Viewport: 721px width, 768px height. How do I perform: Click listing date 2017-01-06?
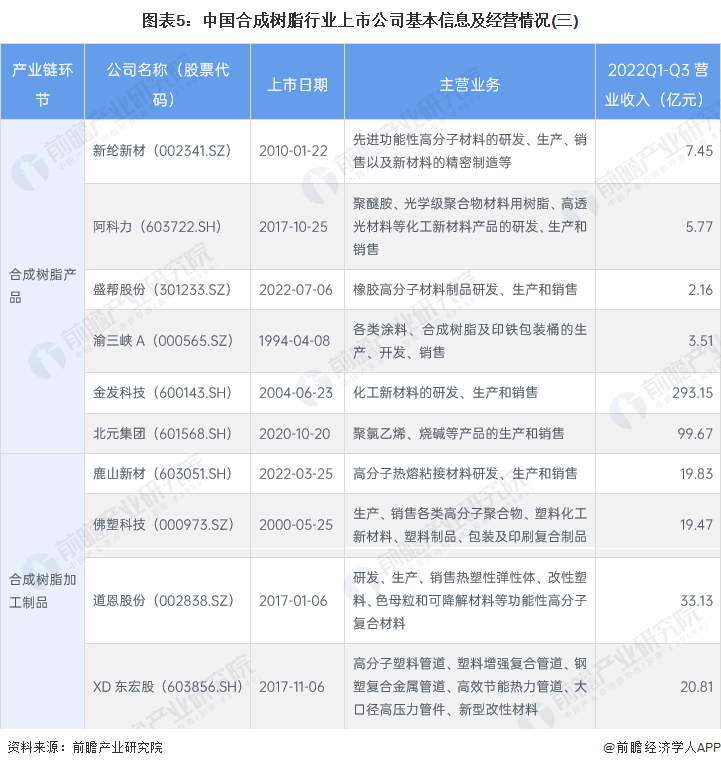pos(293,601)
